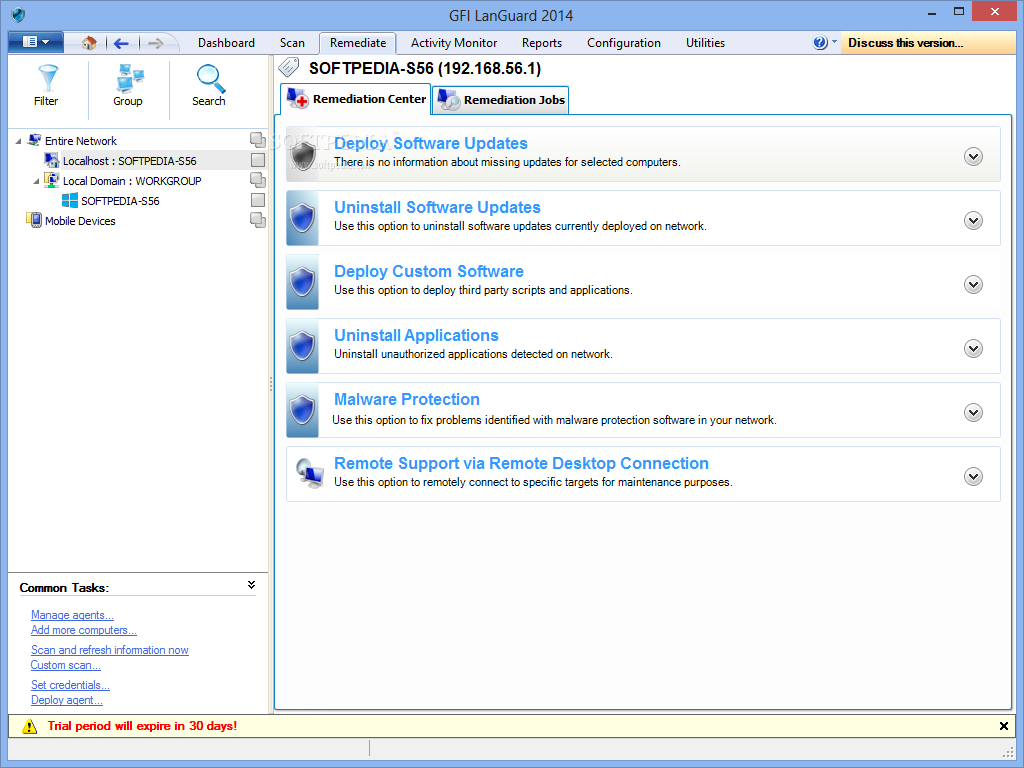Click the Add more computers link
Image resolution: width=1024 pixels, height=768 pixels.
coord(84,630)
